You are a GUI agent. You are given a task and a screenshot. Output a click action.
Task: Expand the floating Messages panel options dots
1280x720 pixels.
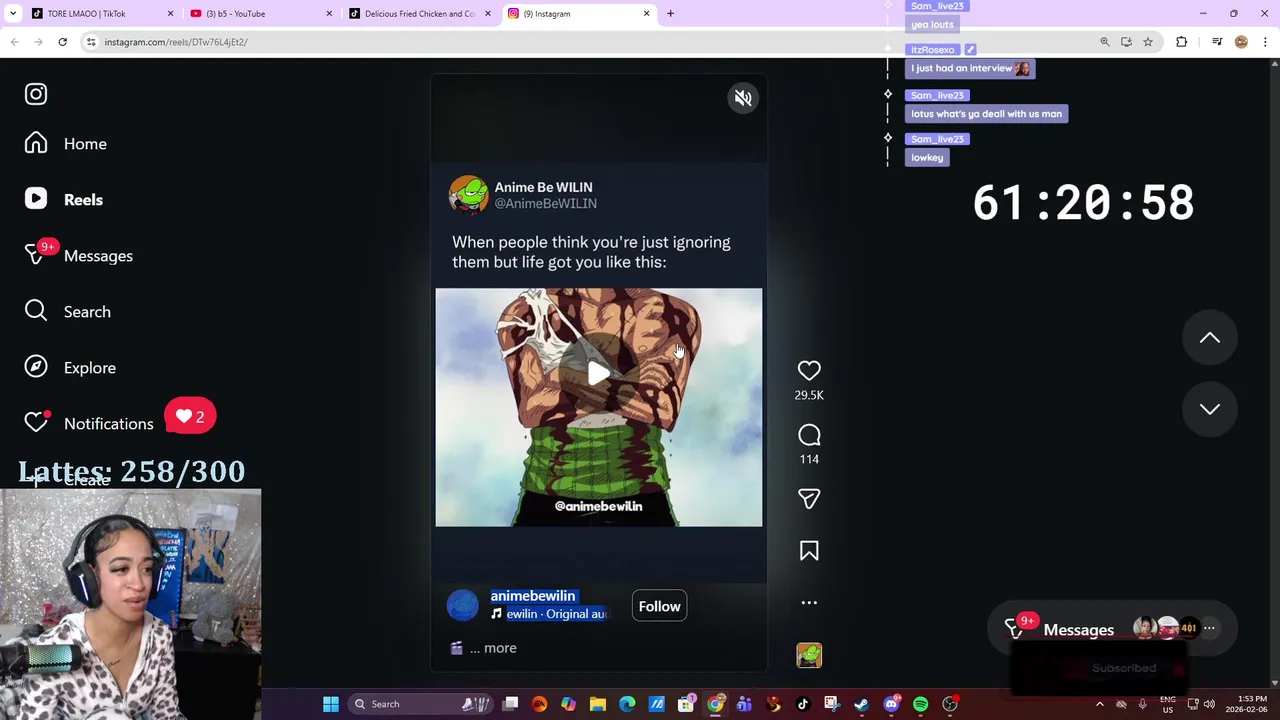[x=1209, y=629]
